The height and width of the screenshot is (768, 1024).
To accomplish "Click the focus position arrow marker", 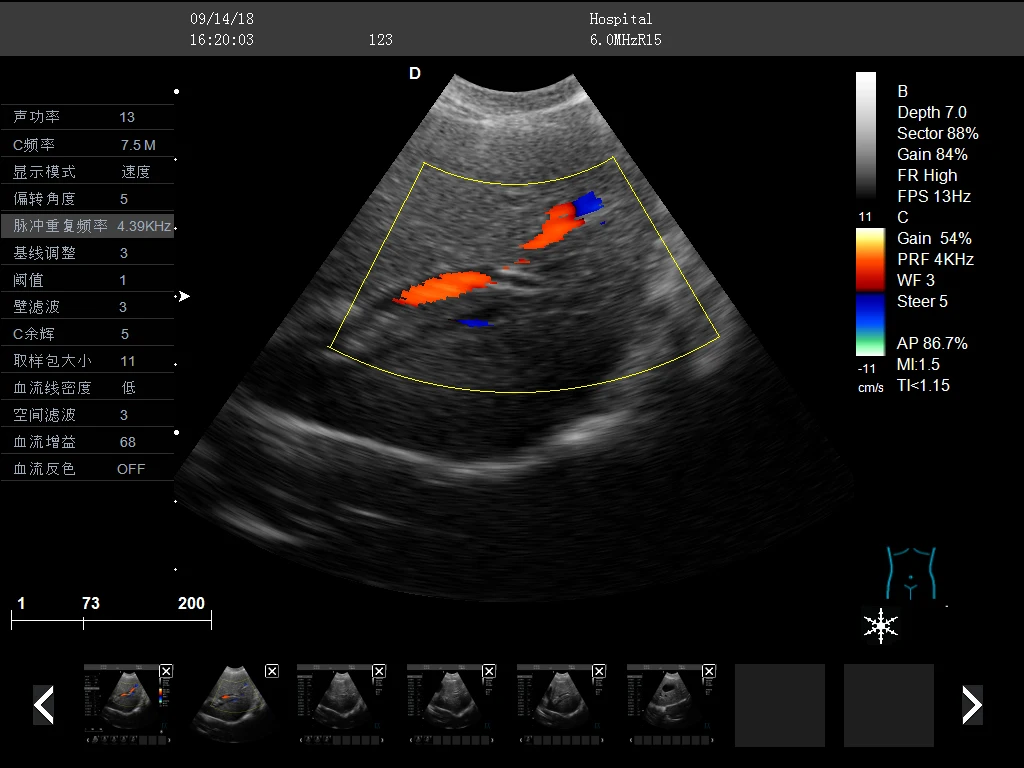I will (183, 296).
